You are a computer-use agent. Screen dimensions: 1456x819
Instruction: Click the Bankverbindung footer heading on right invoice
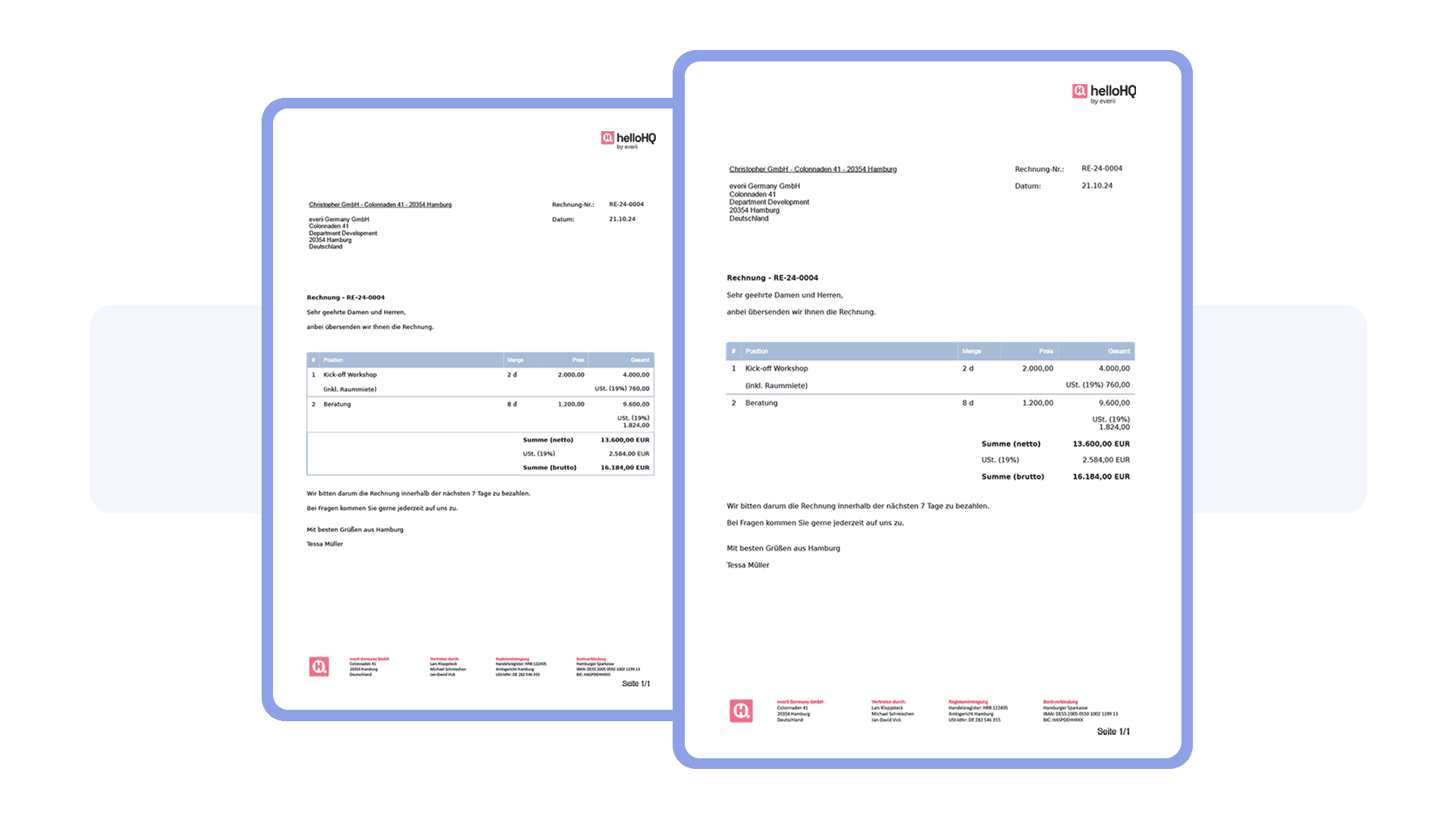point(1060,702)
